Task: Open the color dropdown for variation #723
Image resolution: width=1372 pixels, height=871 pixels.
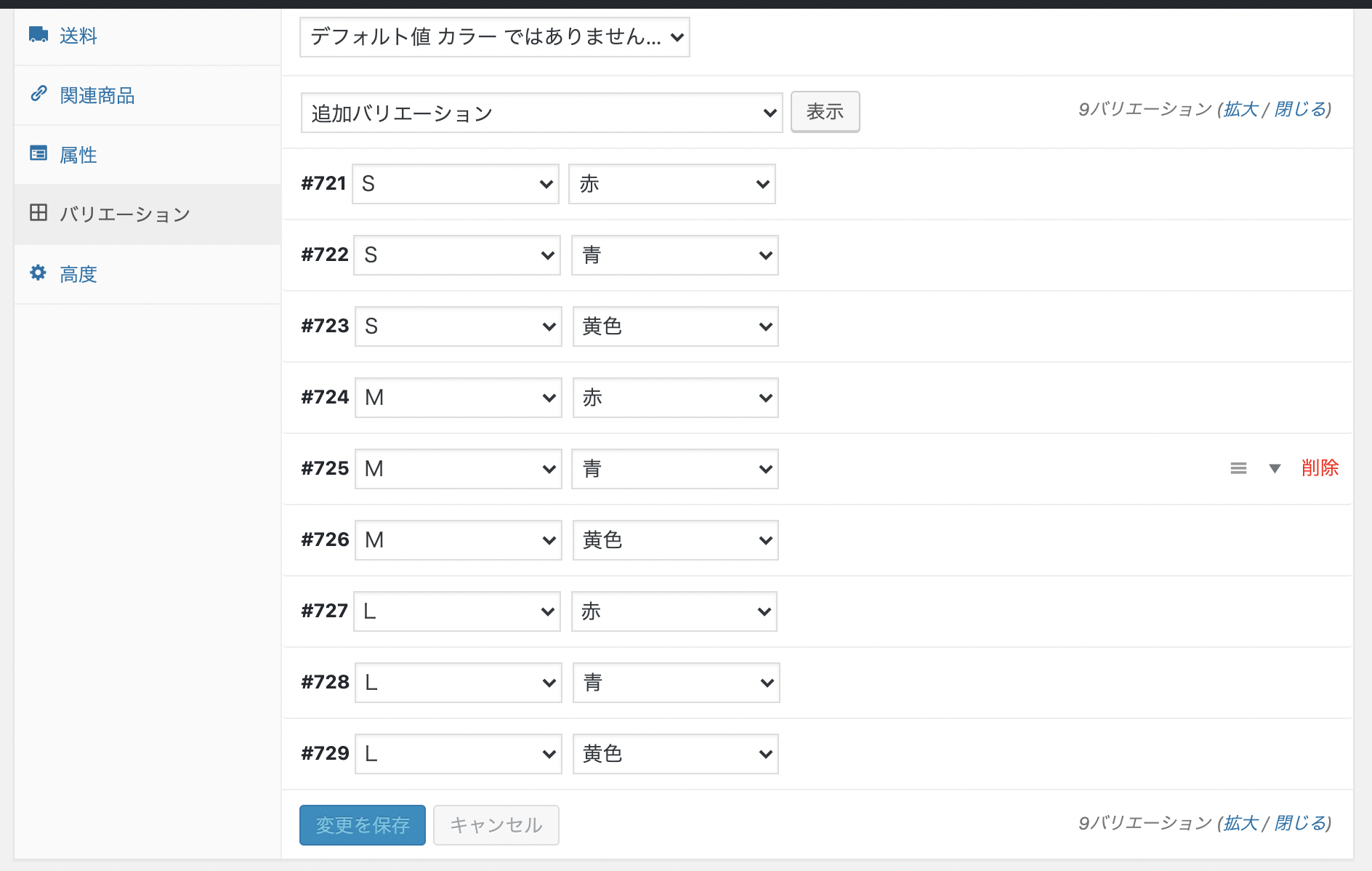Action: (675, 326)
